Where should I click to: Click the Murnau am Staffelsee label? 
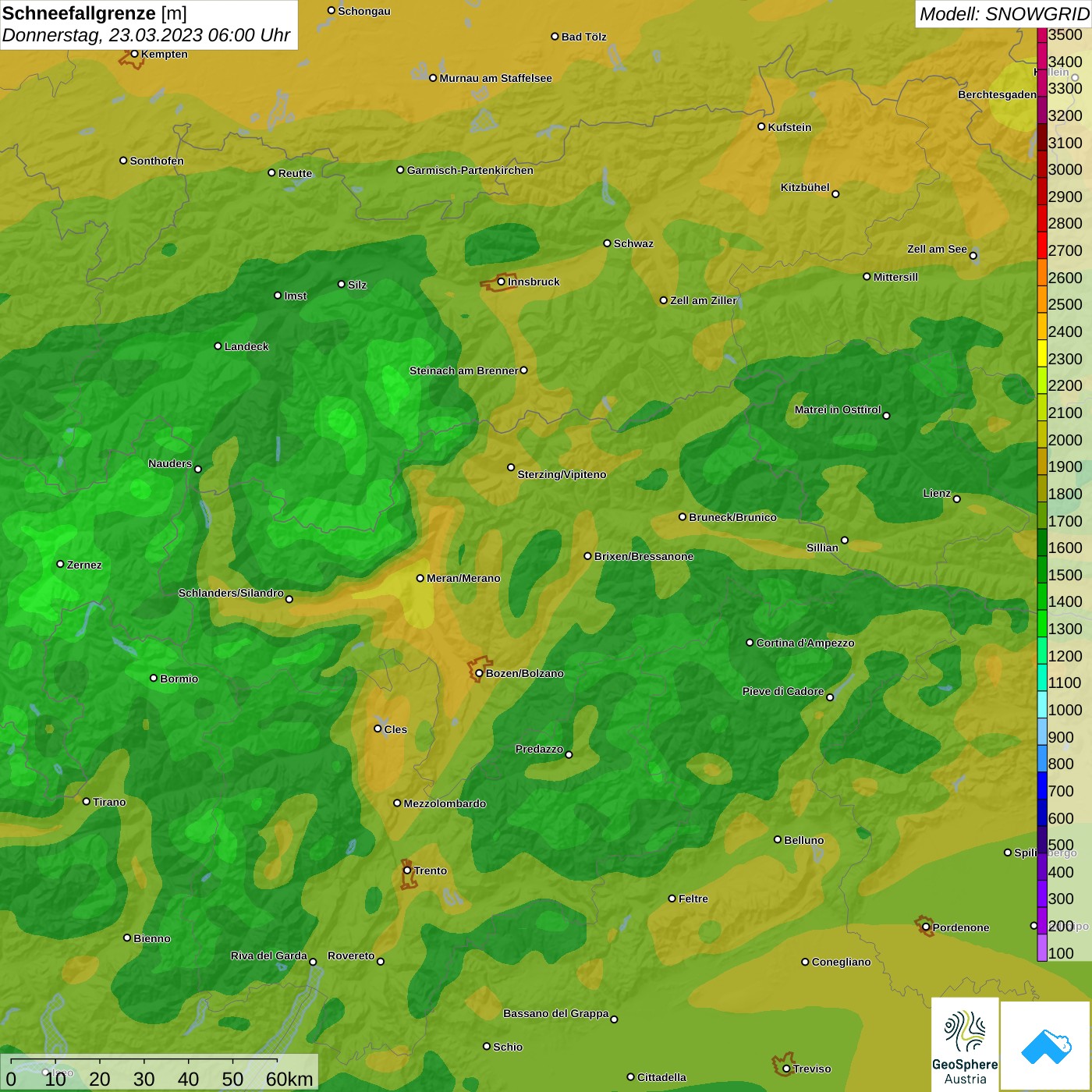click(x=496, y=78)
